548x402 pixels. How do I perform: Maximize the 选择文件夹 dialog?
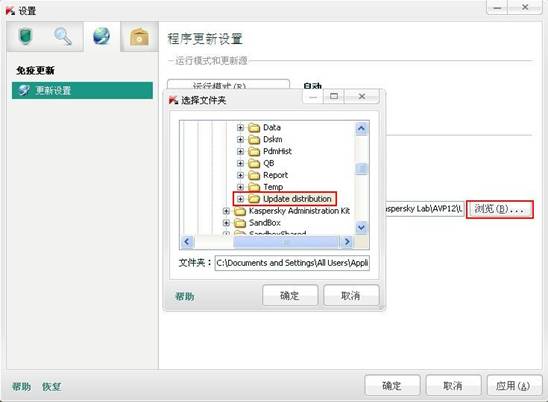tap(334, 97)
